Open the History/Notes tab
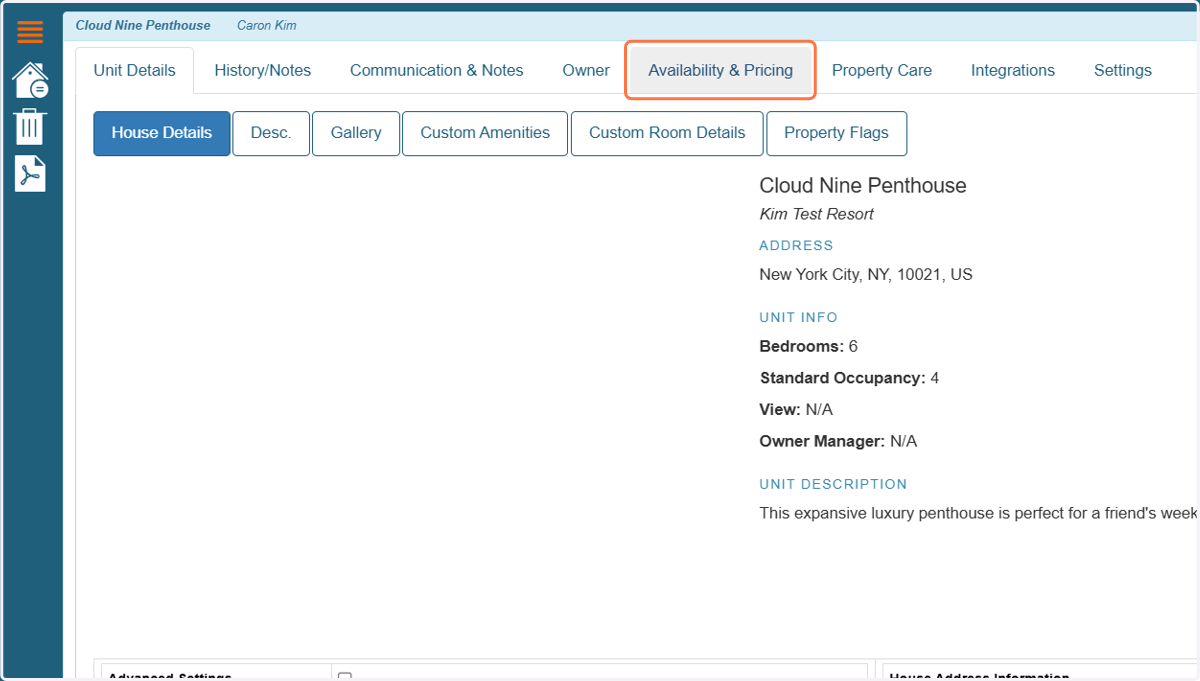Screen dimensions: 1200x681 pos(263,70)
